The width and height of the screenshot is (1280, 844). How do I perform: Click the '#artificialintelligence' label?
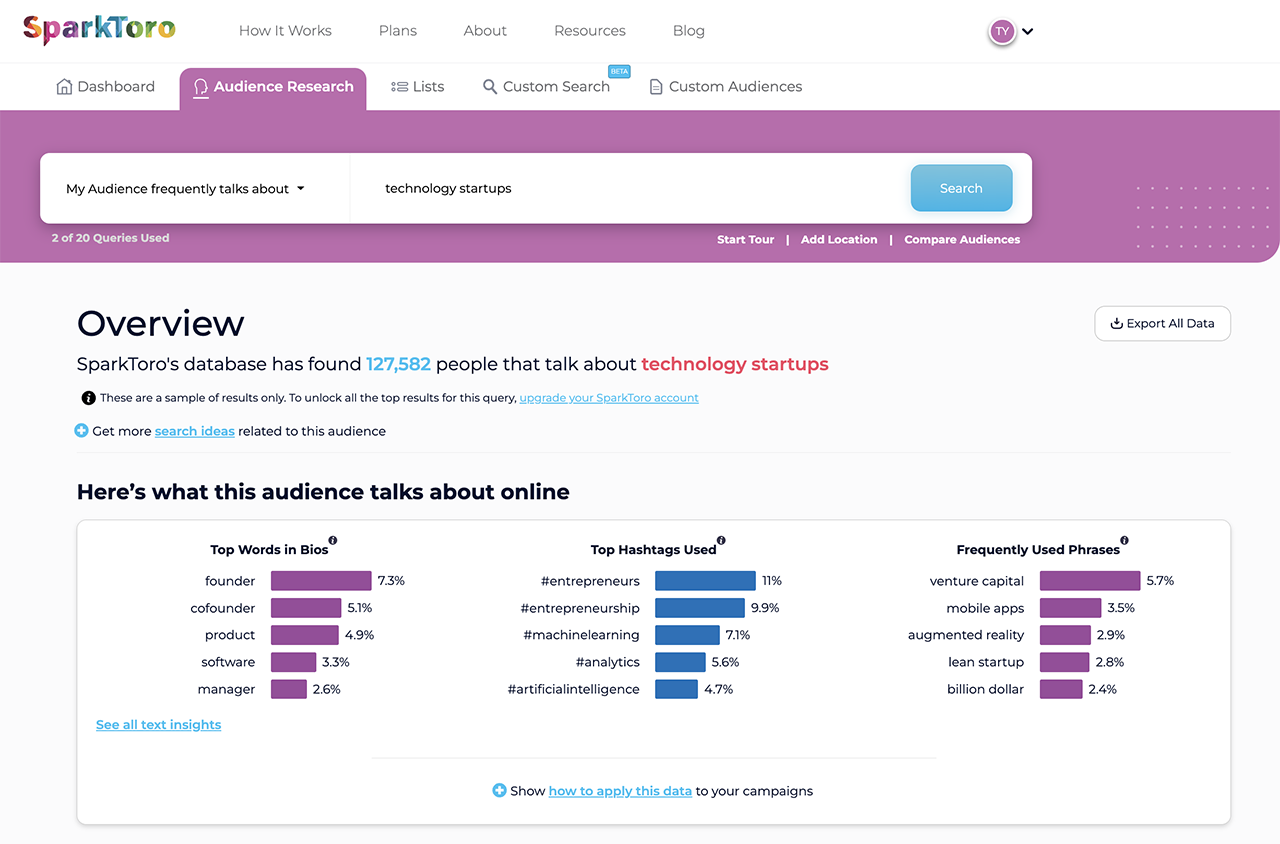(x=574, y=689)
